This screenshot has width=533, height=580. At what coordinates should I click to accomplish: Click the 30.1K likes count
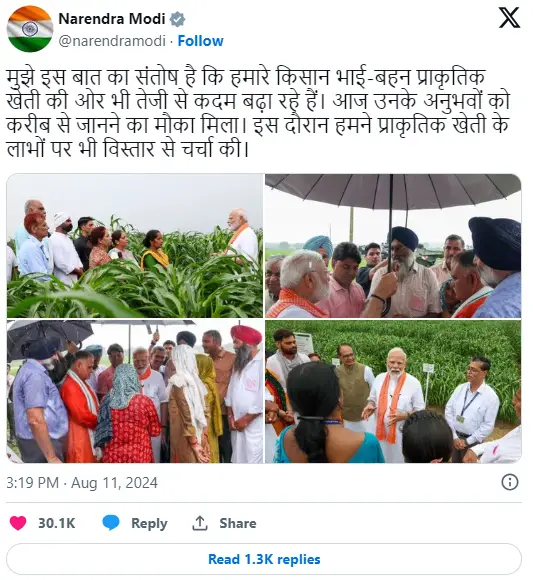(57, 523)
